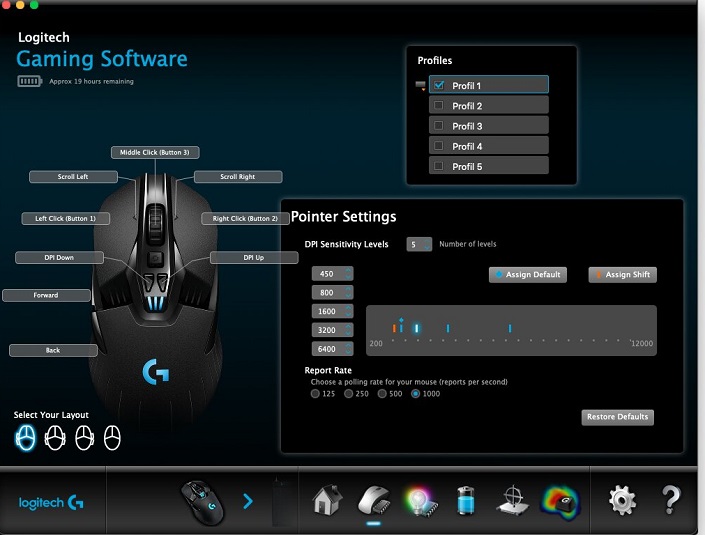705x535 pixels.
Task: Select the first mouse layout icon
Action: (26, 437)
